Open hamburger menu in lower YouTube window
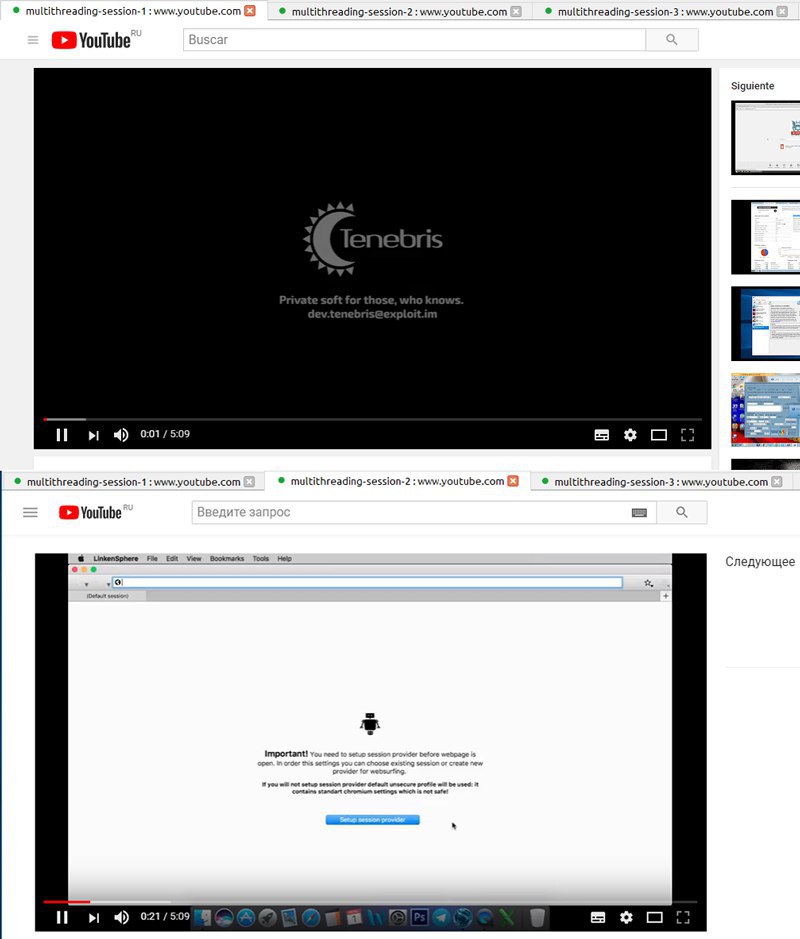This screenshot has width=800, height=939. tap(31, 513)
